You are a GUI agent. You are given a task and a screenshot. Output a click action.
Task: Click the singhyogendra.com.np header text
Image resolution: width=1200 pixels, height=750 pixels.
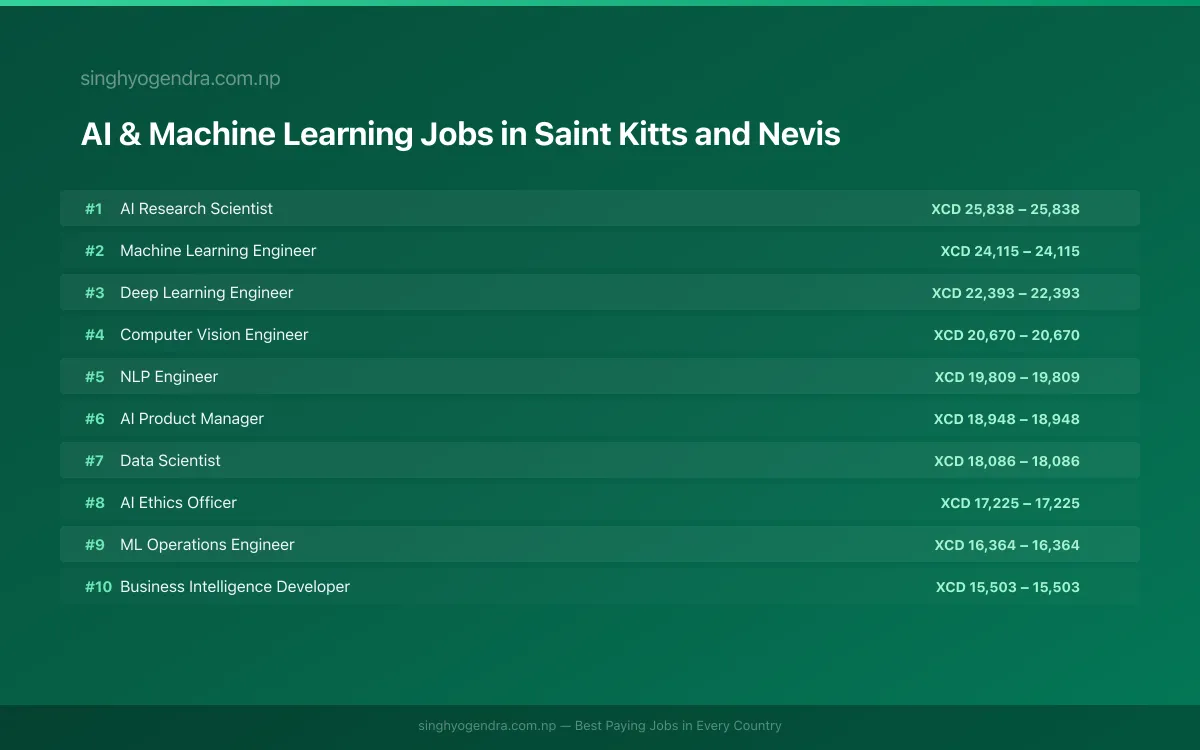click(180, 79)
